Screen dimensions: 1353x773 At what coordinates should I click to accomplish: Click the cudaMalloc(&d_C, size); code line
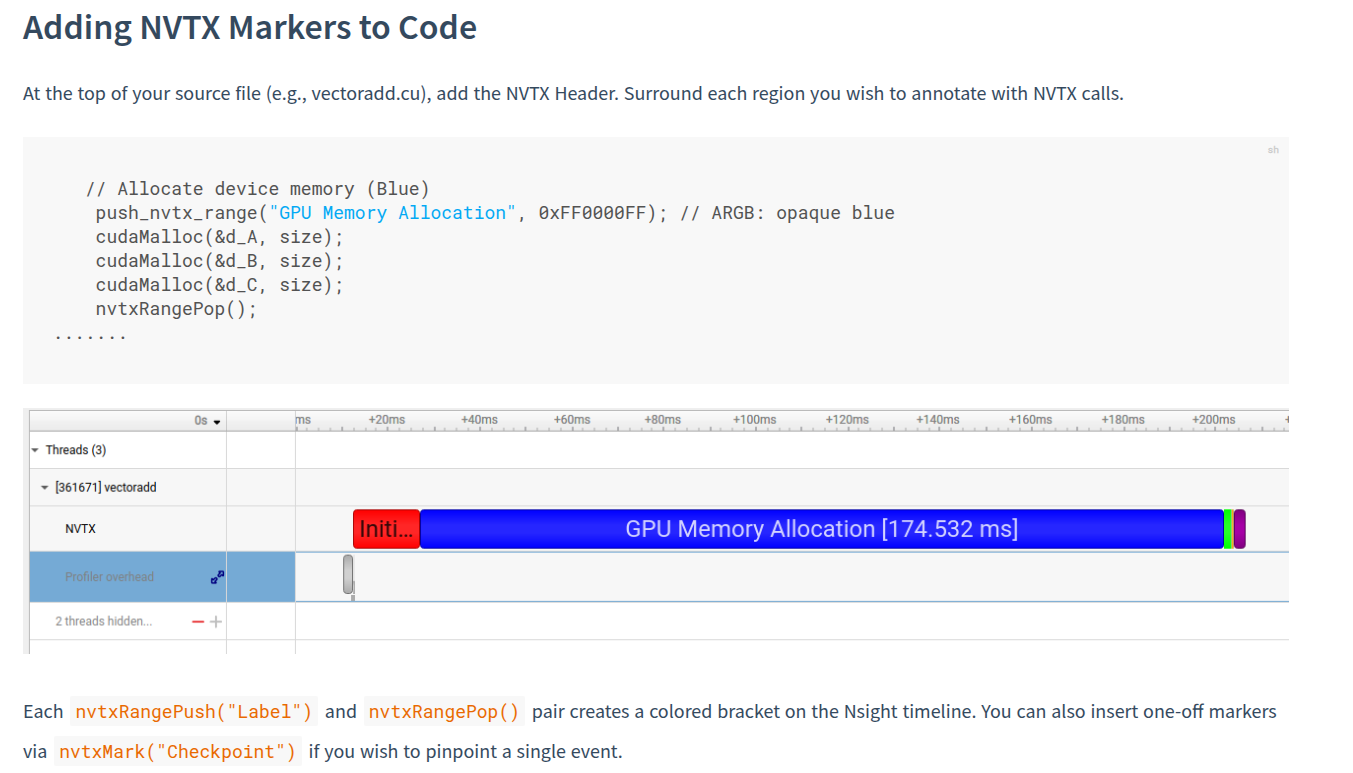220,285
